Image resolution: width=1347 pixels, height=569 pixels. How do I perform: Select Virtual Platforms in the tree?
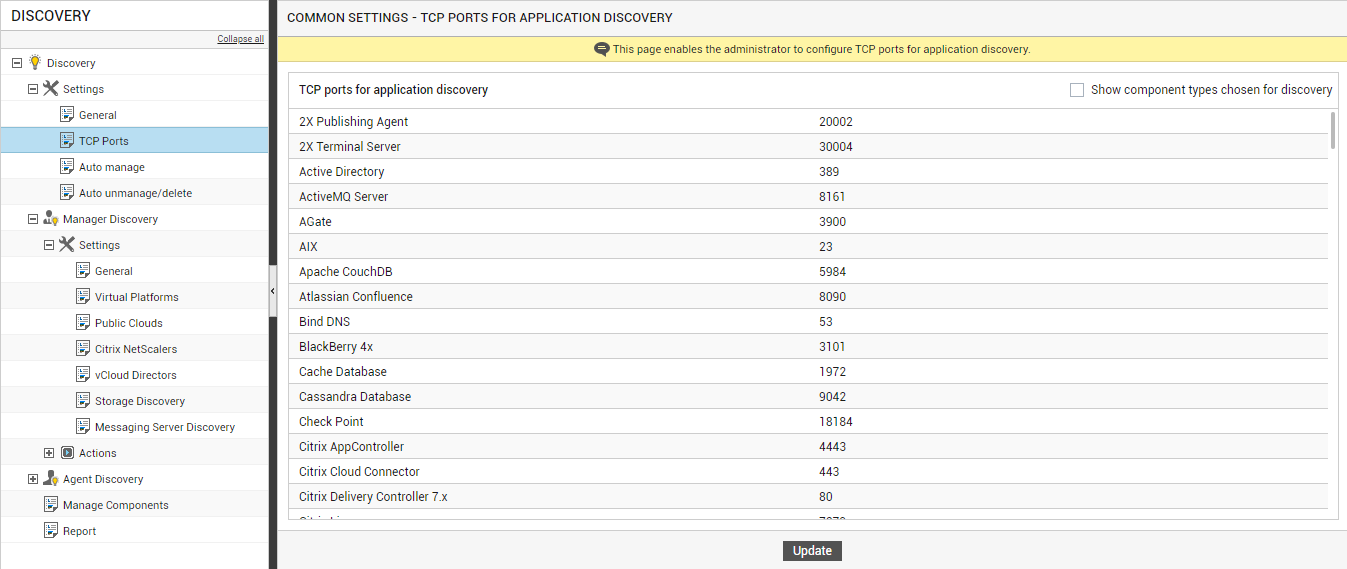click(137, 297)
